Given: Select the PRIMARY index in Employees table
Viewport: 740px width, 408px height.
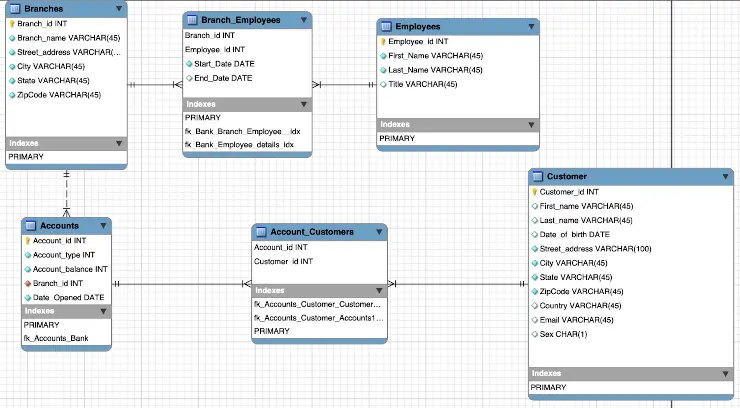Looking at the screenshot, I should 397,138.
